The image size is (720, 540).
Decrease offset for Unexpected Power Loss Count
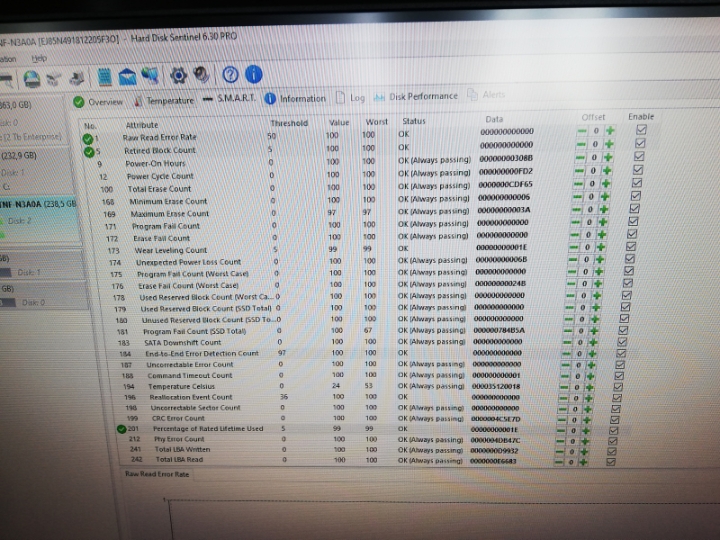(x=572, y=259)
